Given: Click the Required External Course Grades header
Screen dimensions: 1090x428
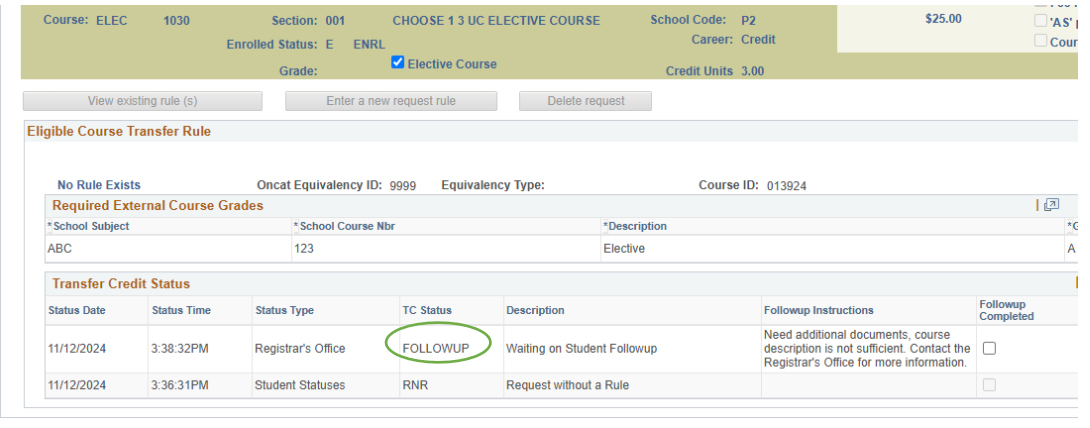Looking at the screenshot, I should click(158, 205).
